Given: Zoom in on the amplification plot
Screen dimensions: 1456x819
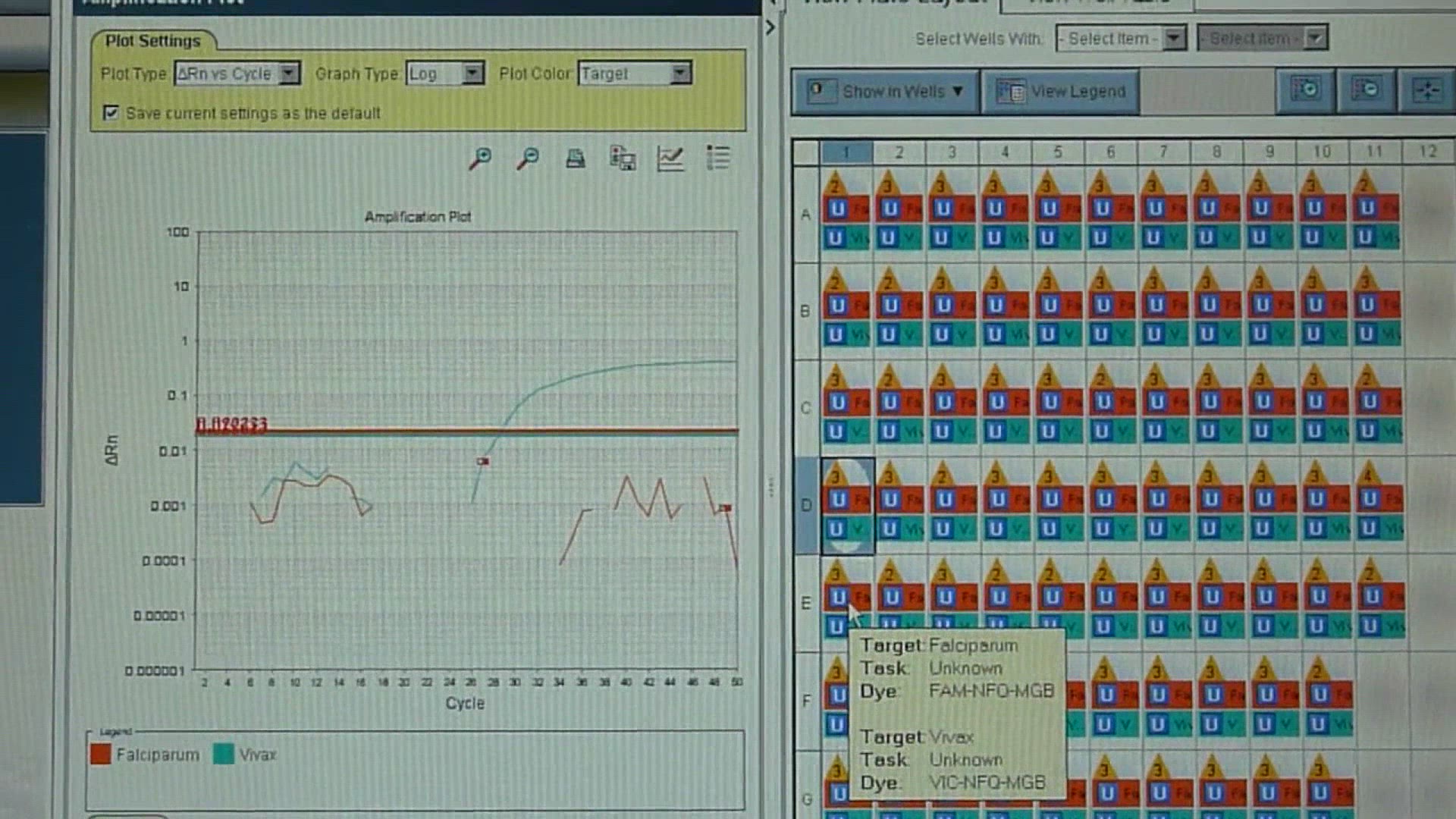Looking at the screenshot, I should coord(479,158).
